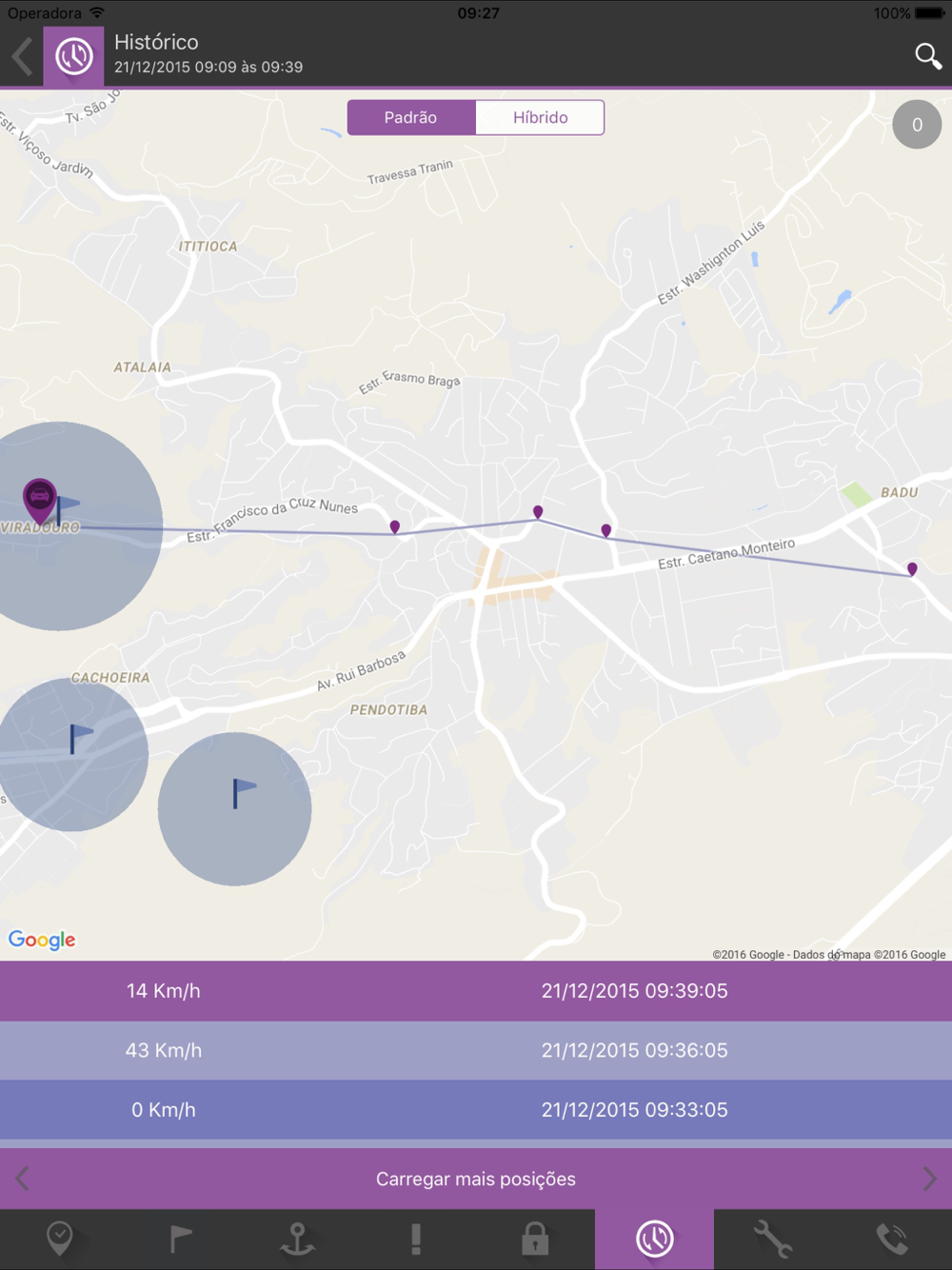Open the flag tab in bottom bar
This screenshot has height=1270, width=952.
tap(179, 1240)
